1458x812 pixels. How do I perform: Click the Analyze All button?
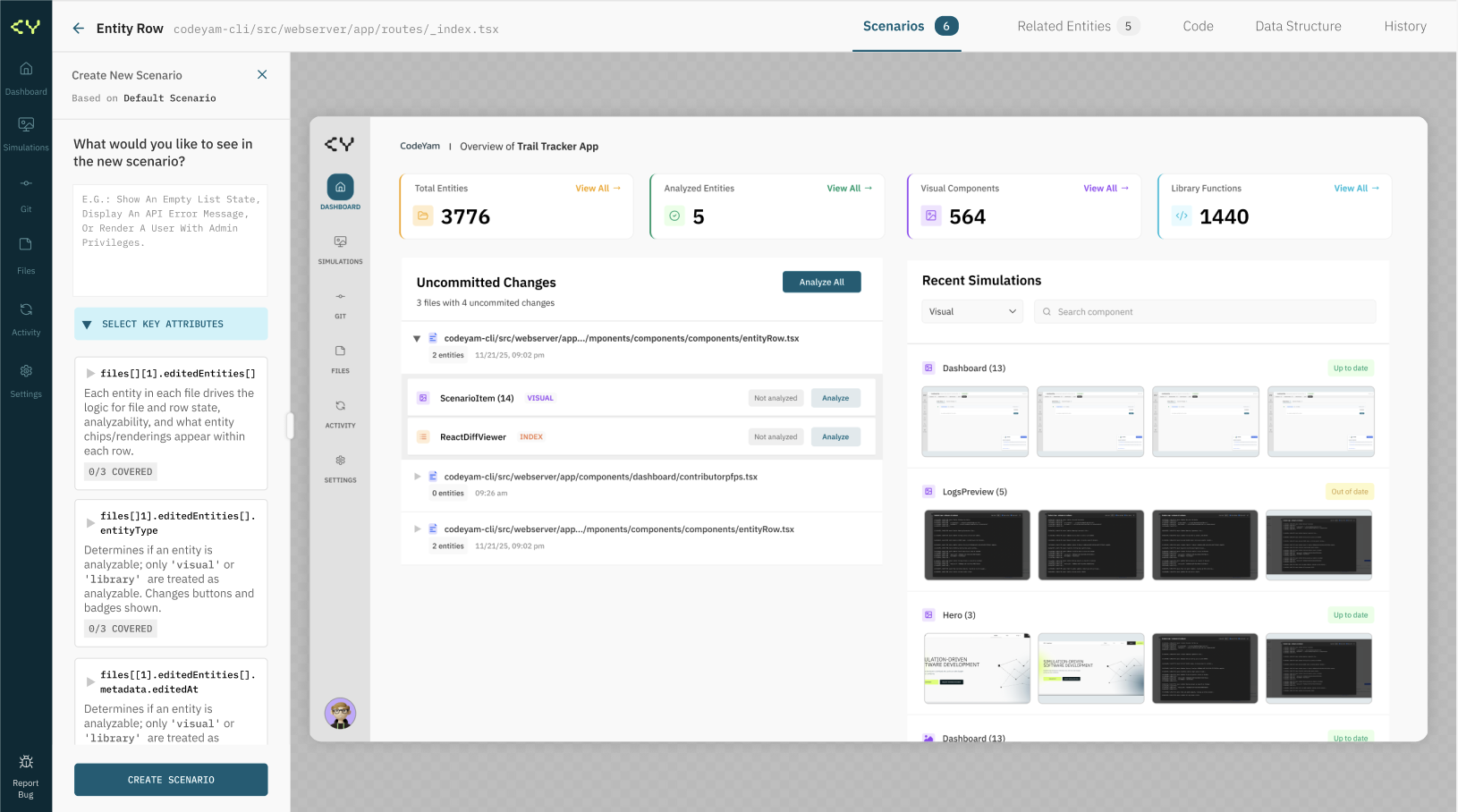(821, 281)
